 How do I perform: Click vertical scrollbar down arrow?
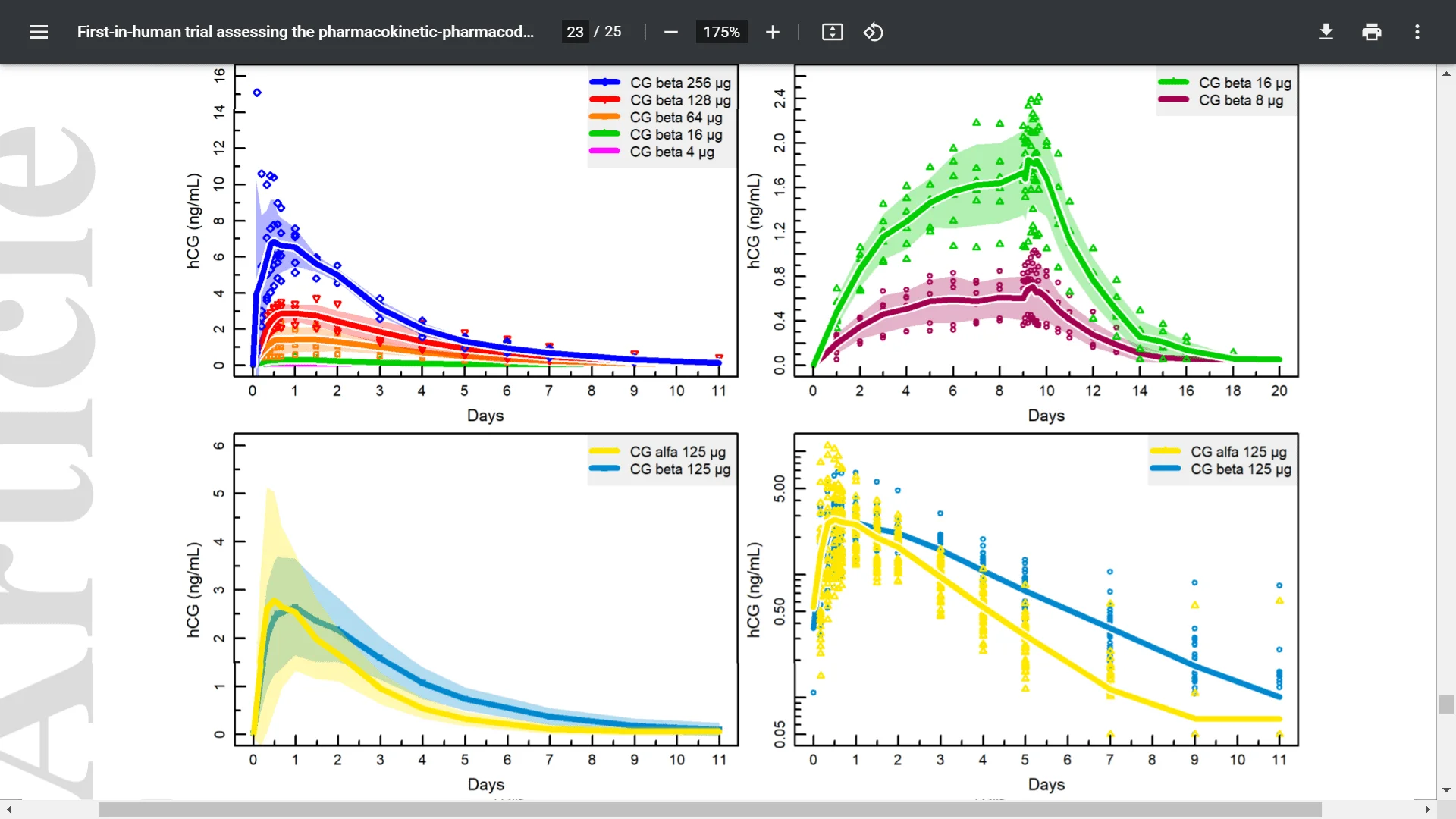[1446, 790]
